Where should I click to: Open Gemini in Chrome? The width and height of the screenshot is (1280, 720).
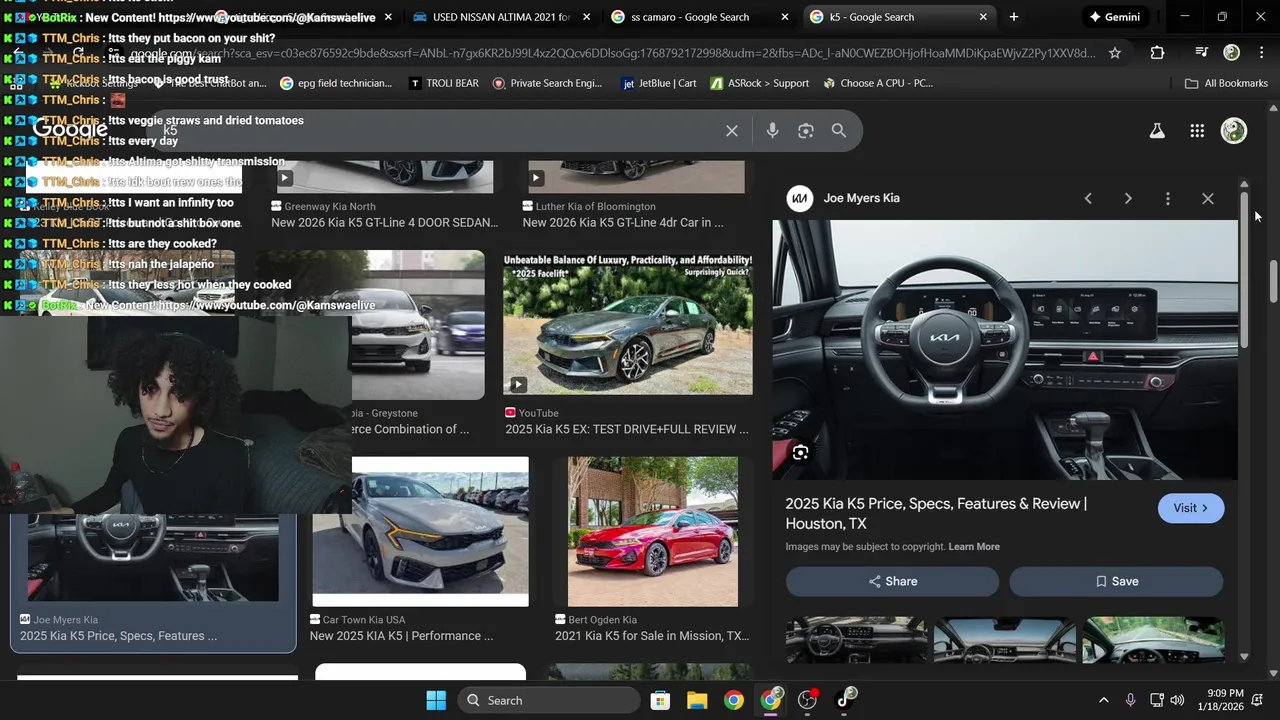point(1113,17)
